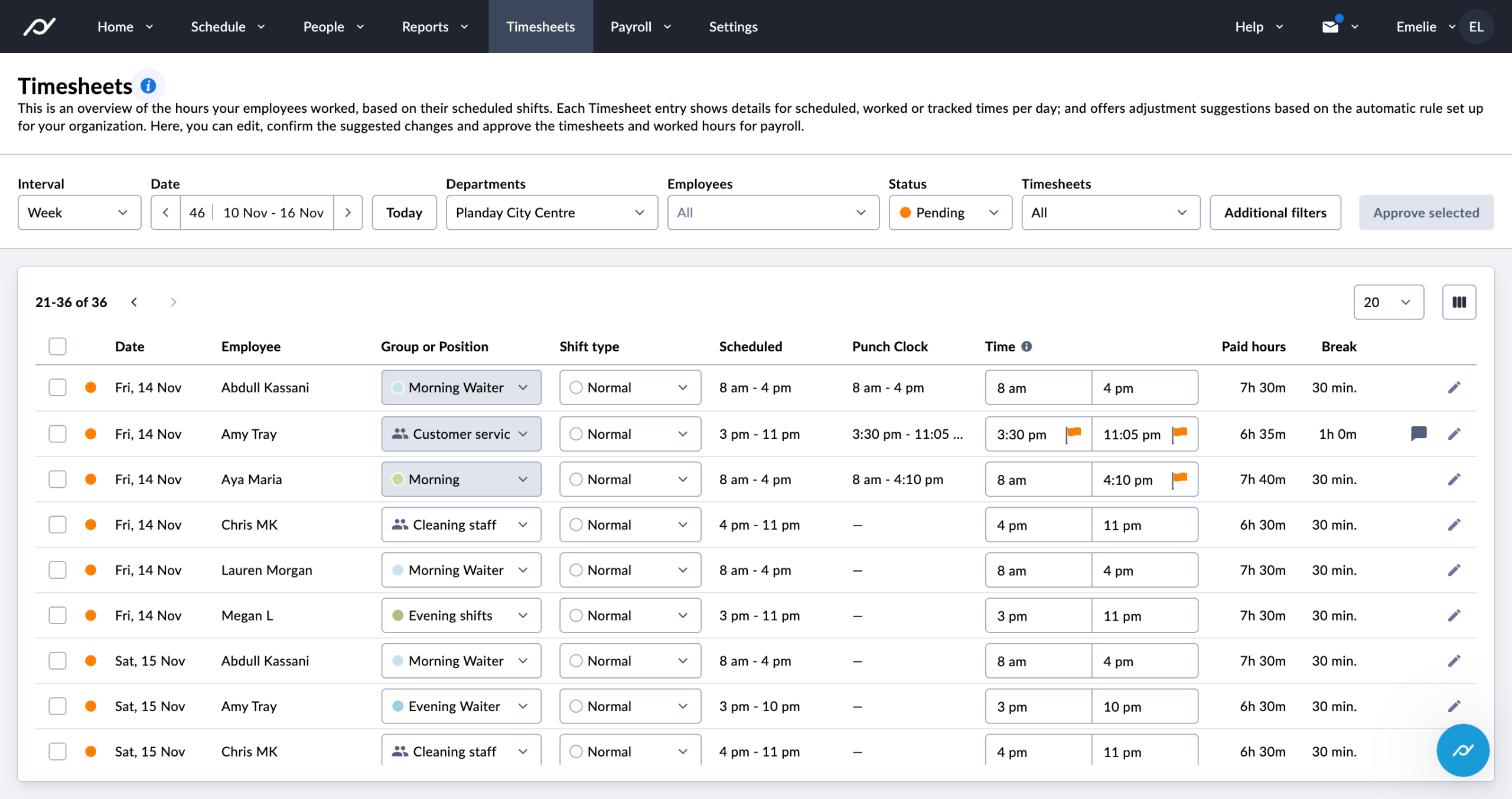The image size is (1512, 799).
Task: Click the edit pencil for Aya Maria
Action: 1454,479
